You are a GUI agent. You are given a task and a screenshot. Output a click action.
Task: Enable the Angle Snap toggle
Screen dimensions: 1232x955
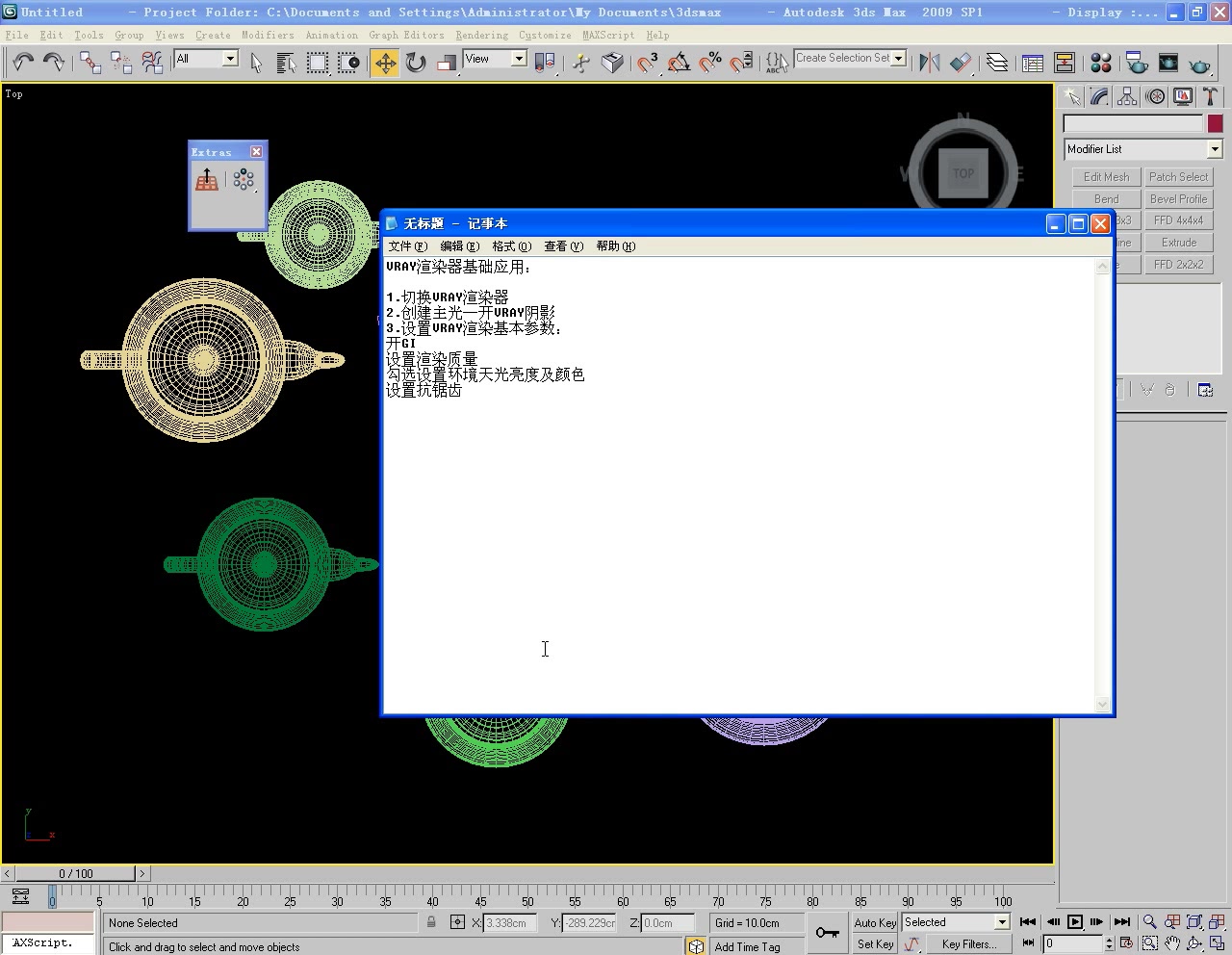tap(679, 62)
